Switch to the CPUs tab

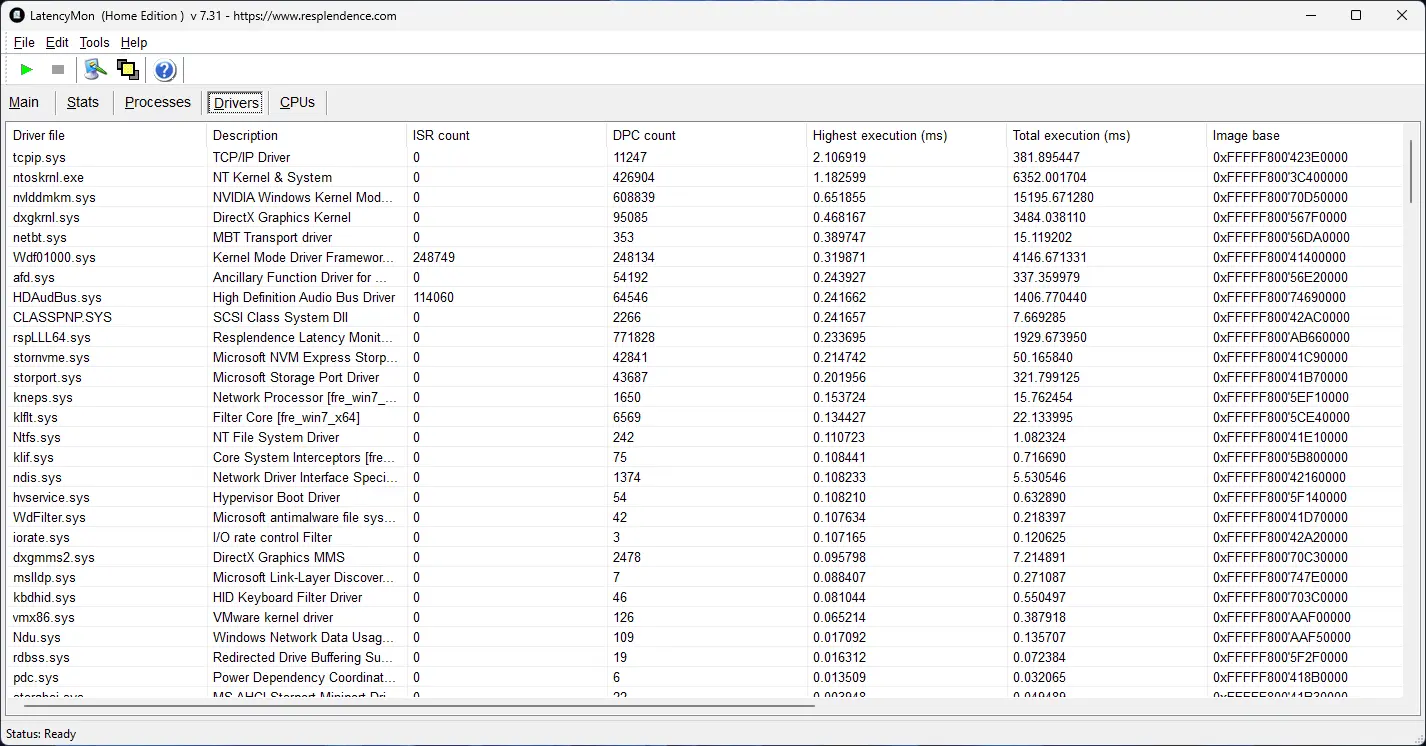point(297,102)
